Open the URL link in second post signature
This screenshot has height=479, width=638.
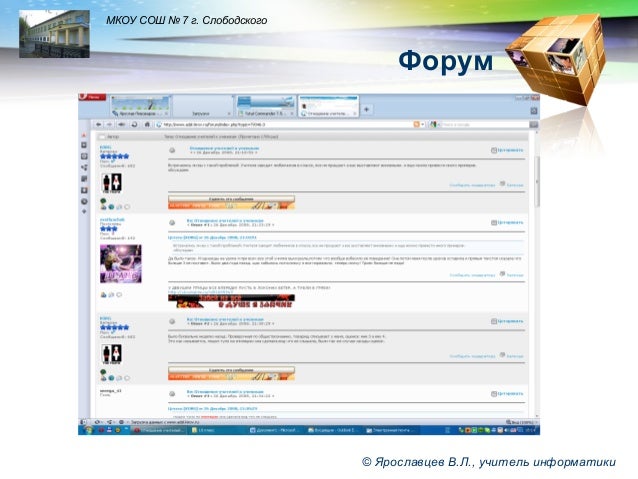tap(201, 292)
